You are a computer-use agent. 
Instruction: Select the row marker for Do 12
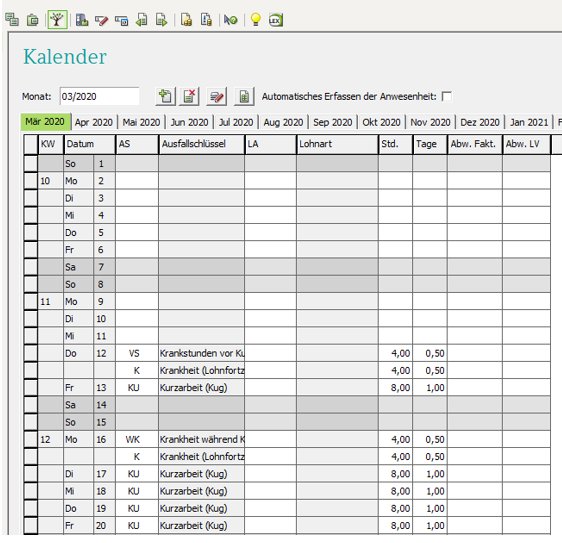[31, 353]
